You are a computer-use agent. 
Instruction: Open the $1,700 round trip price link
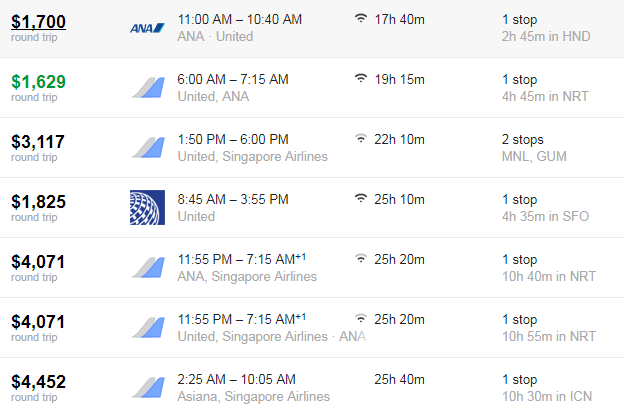[38, 21]
